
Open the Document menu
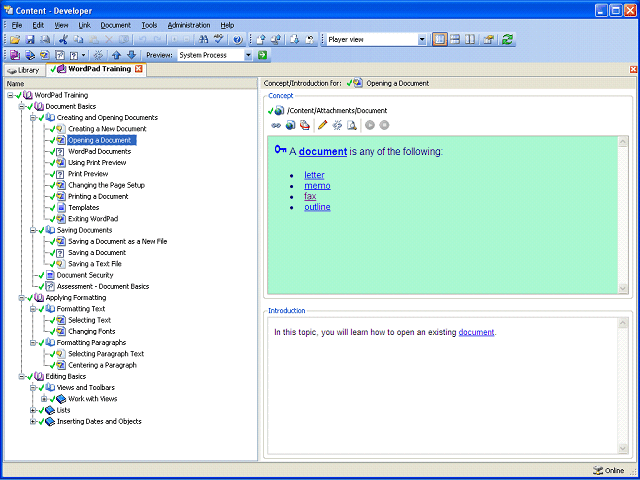tap(116, 25)
